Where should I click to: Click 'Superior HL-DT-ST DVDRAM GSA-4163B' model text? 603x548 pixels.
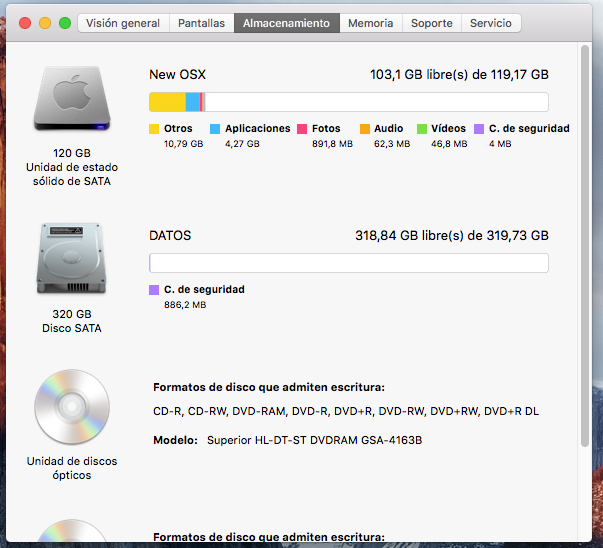(315, 440)
